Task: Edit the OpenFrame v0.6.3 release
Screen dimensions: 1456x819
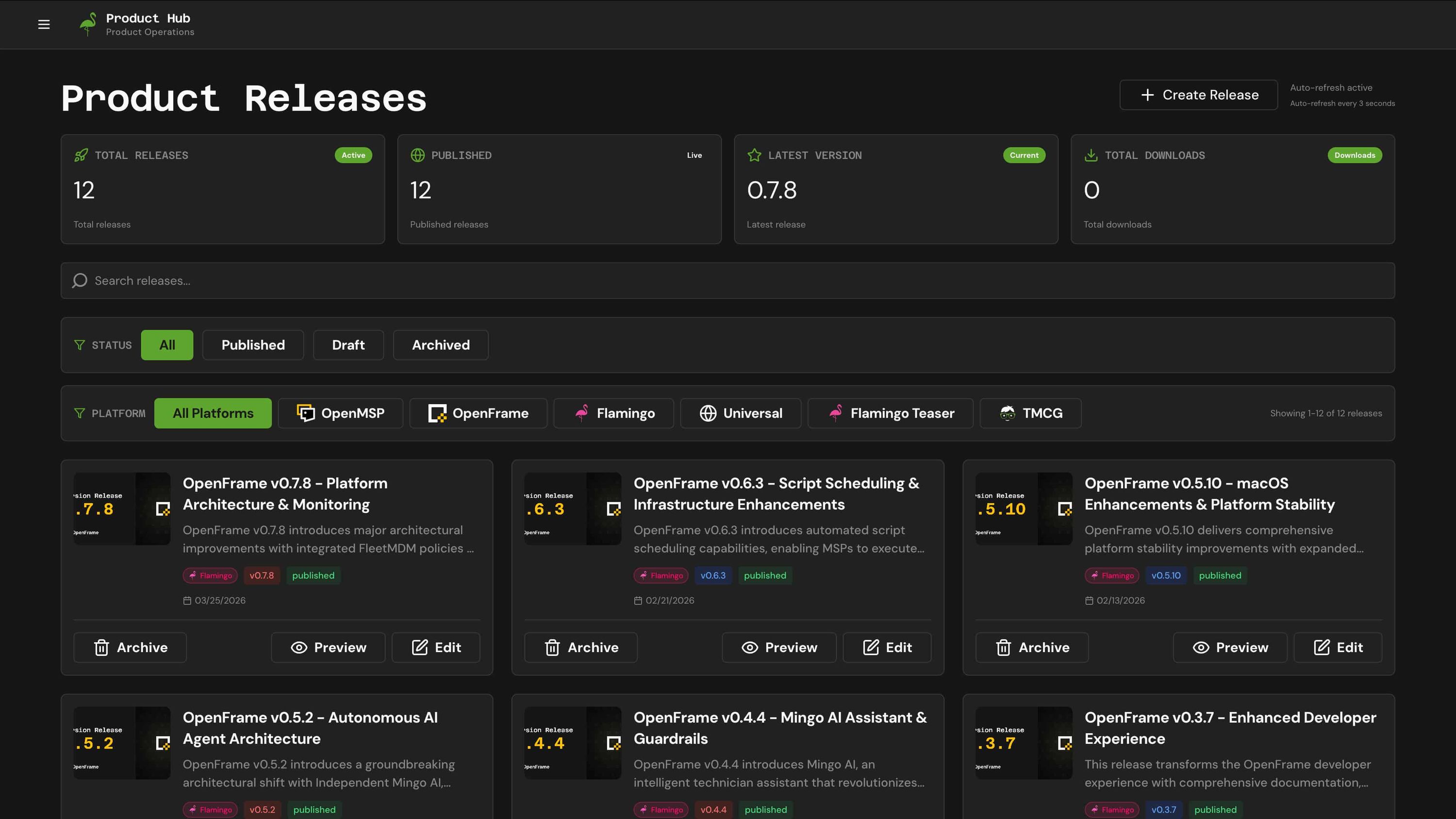Action: [887, 648]
